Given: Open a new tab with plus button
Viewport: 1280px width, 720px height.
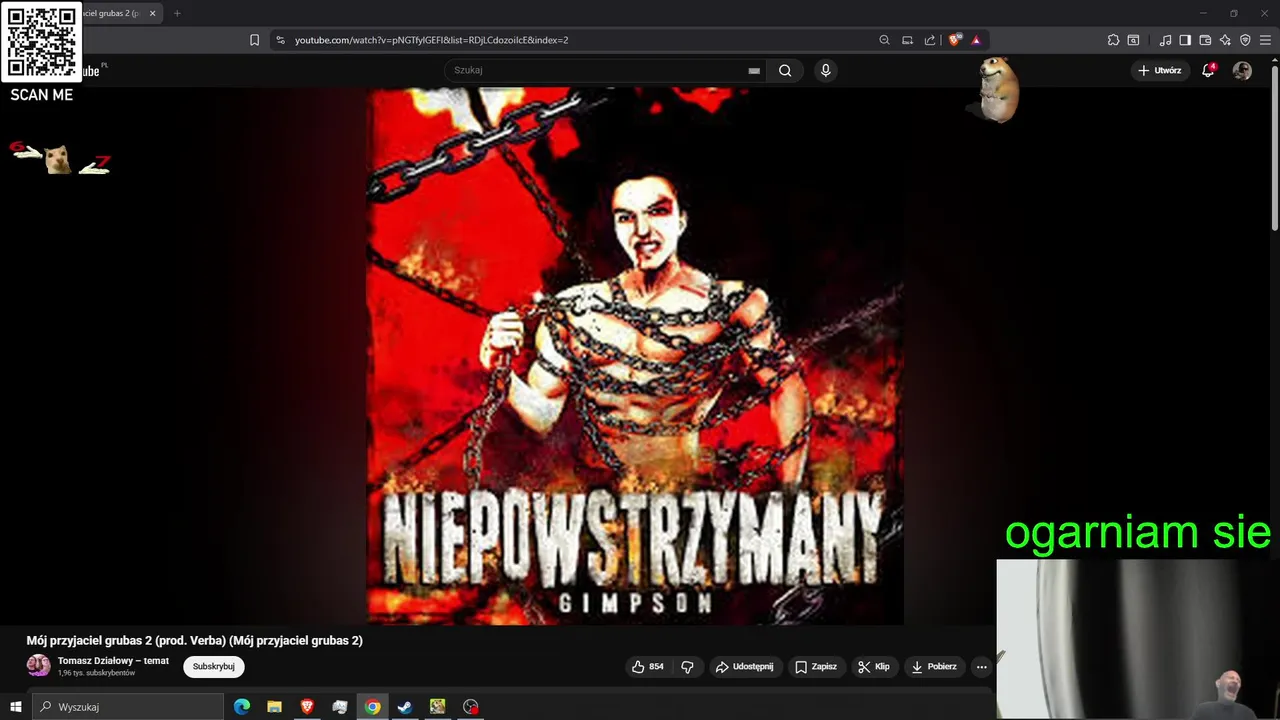Looking at the screenshot, I should (x=177, y=13).
